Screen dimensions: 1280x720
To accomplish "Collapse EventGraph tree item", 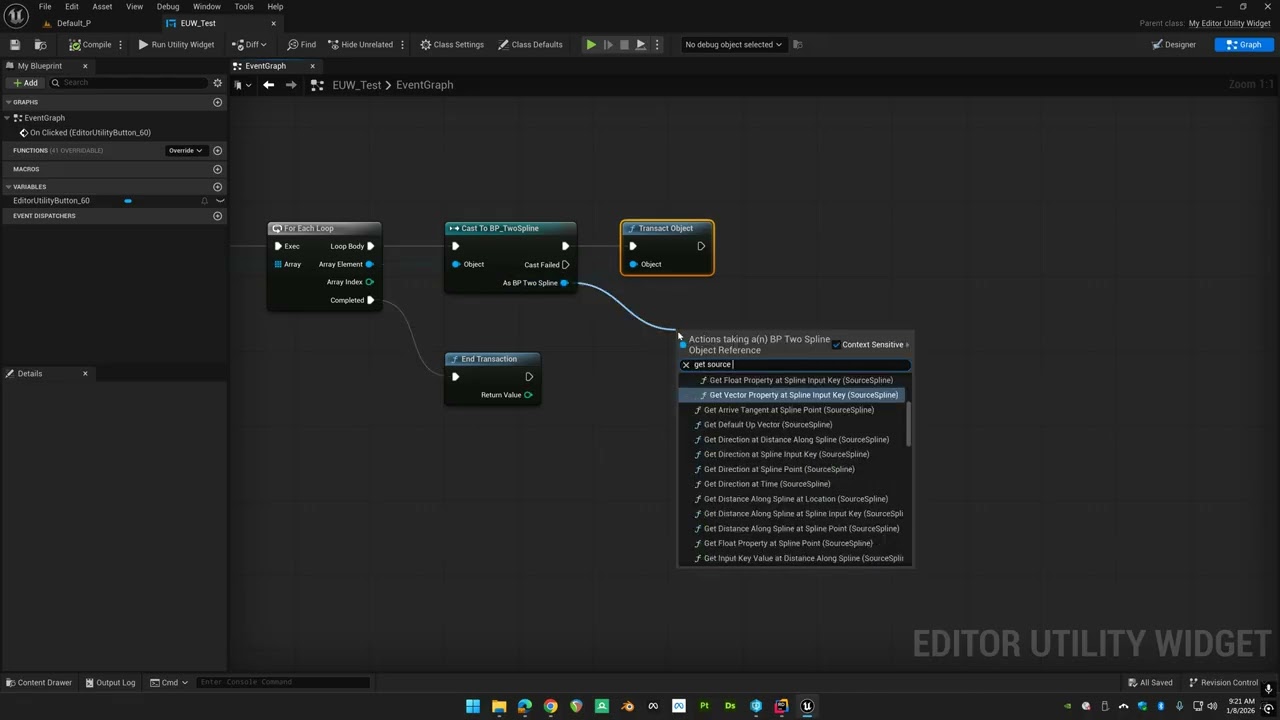I will 8,118.
